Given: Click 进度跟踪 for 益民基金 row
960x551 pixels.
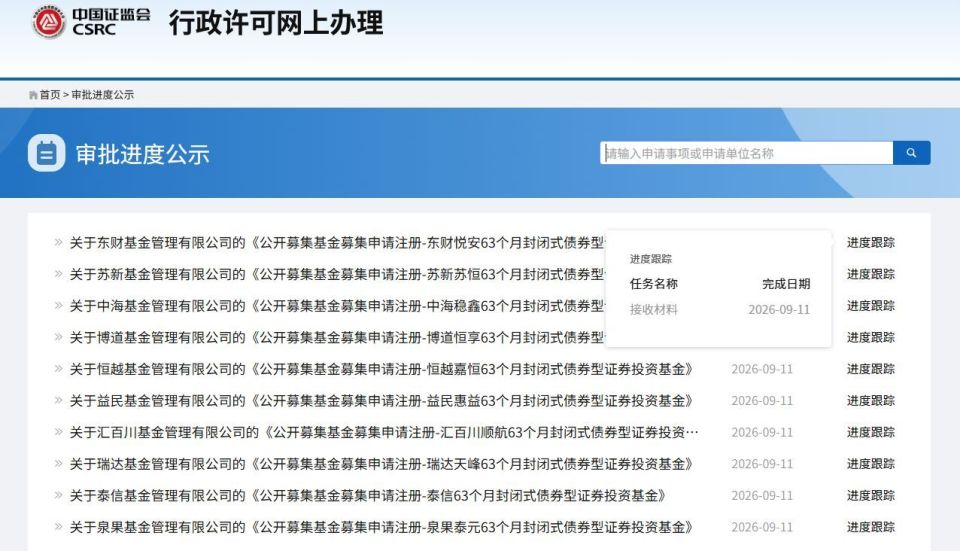Looking at the screenshot, I should pos(871,401).
